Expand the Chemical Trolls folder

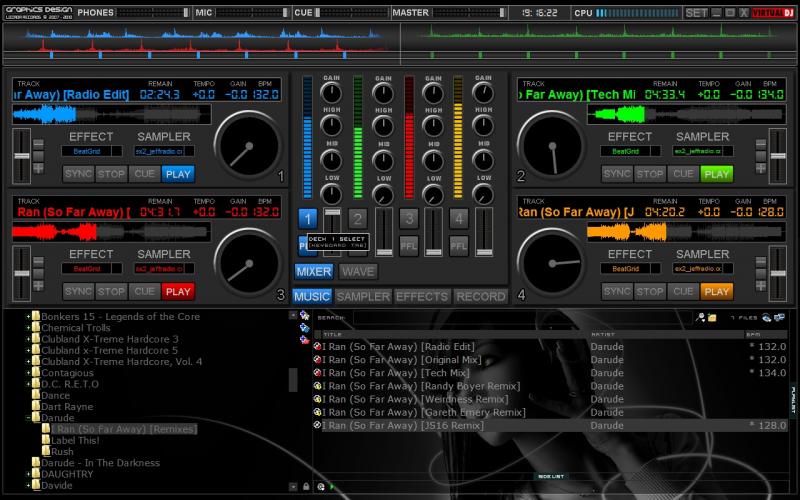pyautogui.click(x=28, y=328)
